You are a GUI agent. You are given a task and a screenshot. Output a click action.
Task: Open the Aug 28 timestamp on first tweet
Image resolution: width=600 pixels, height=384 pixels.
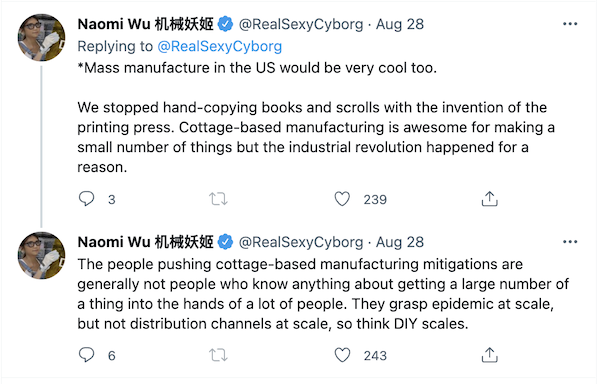[x=400, y=24]
